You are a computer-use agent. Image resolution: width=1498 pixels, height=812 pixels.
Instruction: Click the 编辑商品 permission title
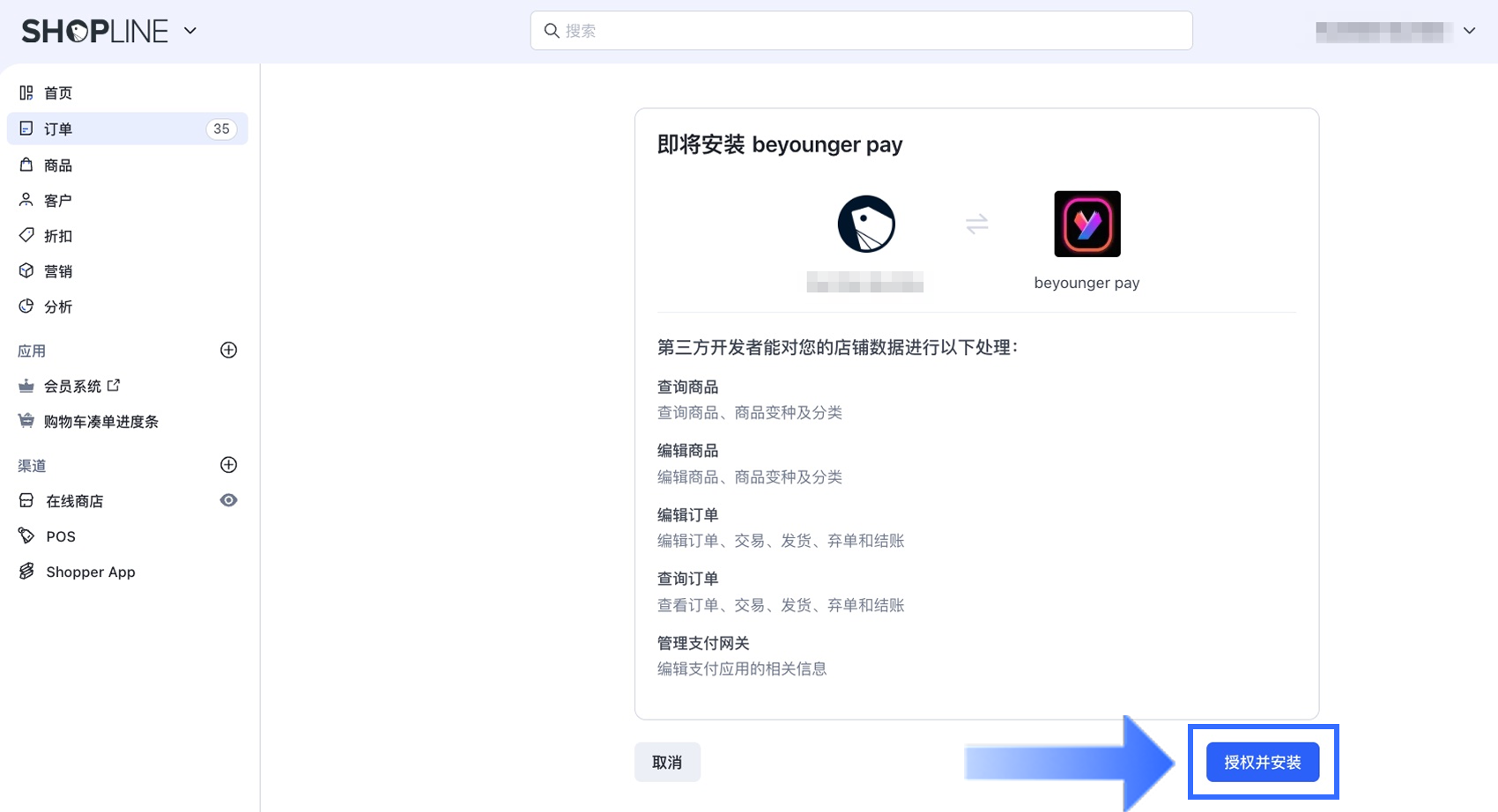point(687,451)
